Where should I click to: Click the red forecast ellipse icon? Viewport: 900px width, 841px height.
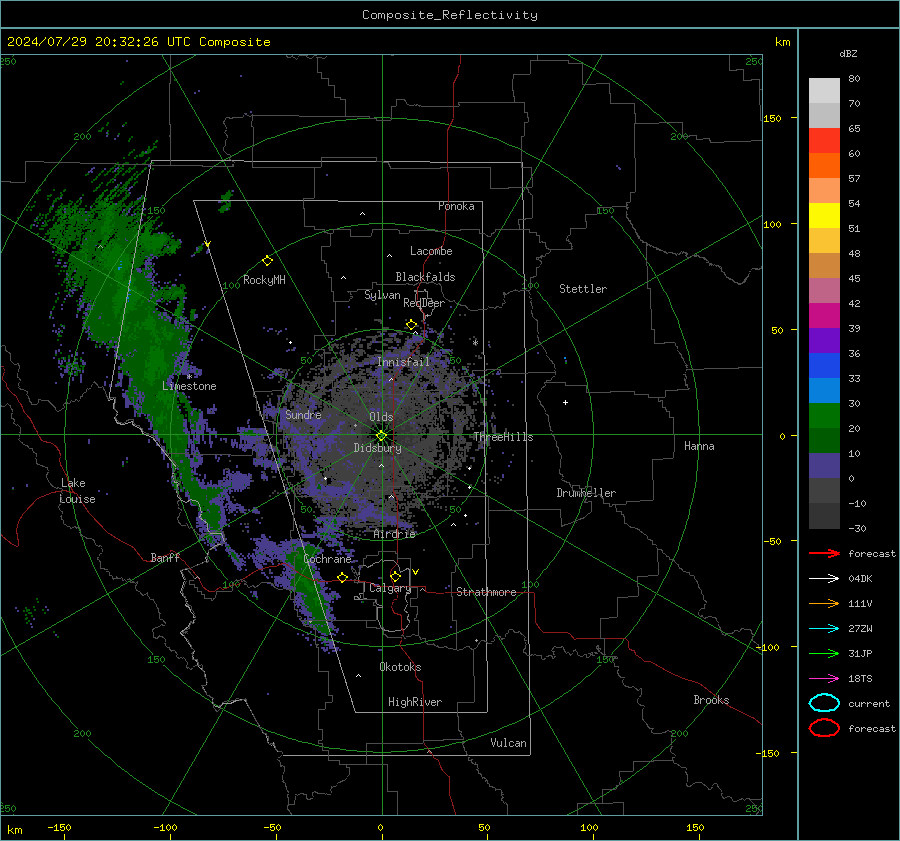click(x=824, y=728)
